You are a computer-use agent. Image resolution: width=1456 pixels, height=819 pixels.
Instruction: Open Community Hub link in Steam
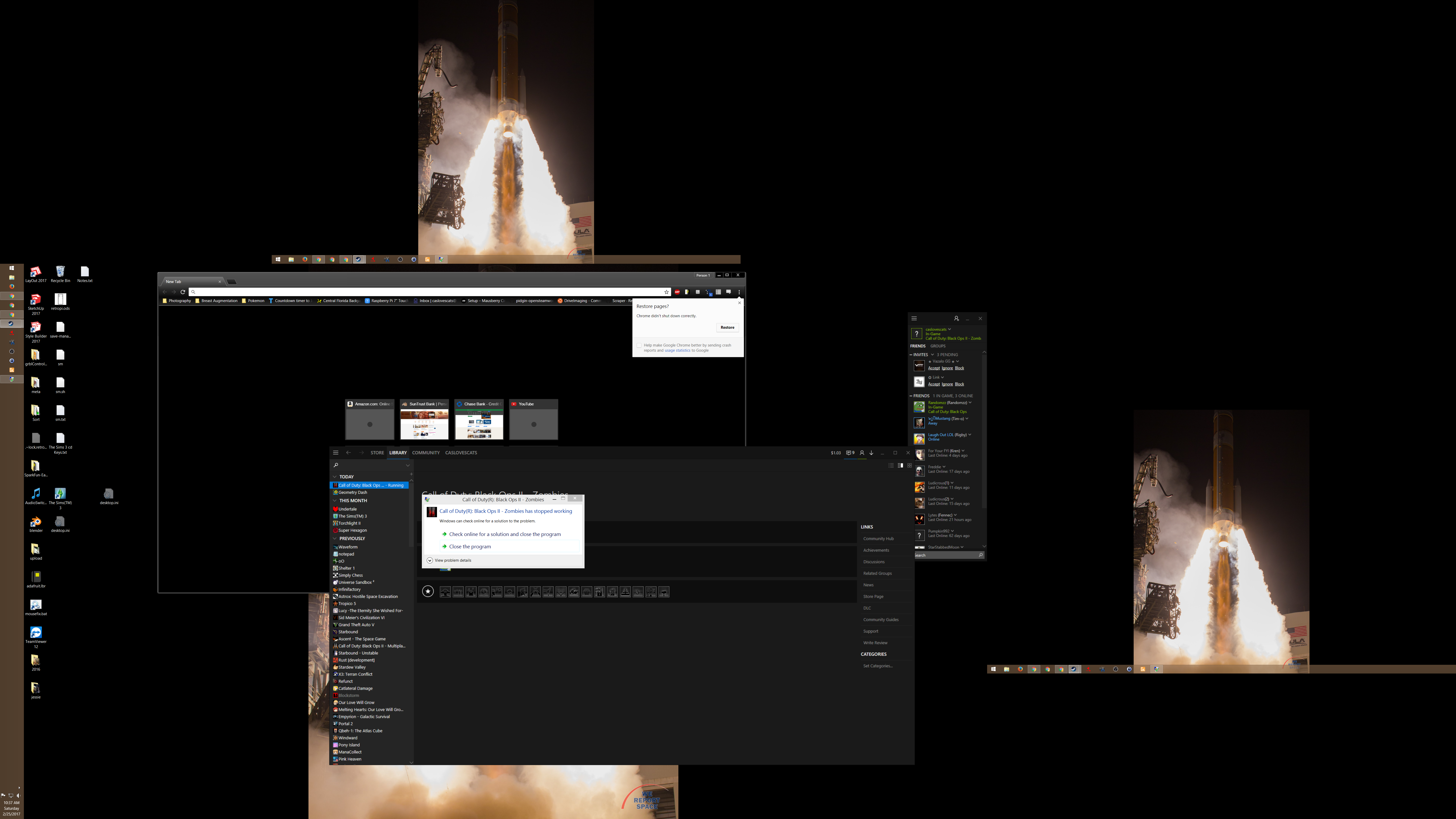click(878, 539)
